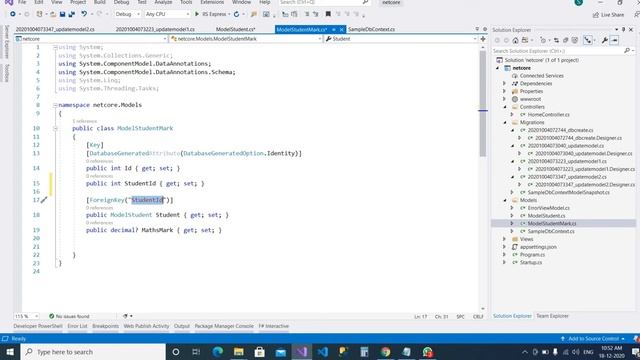The height and width of the screenshot is (360, 640).
Task: Open the netcore.Models.ModelStudentMark type dropdown
Action: (246, 39)
